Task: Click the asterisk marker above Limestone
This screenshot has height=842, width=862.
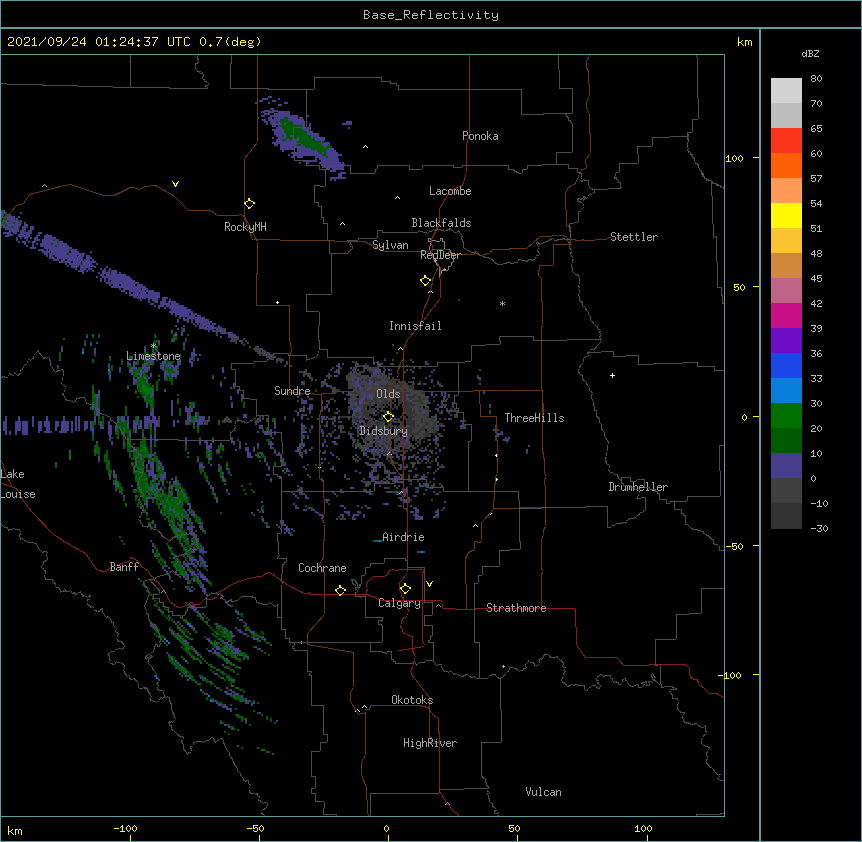Action: tap(154, 346)
